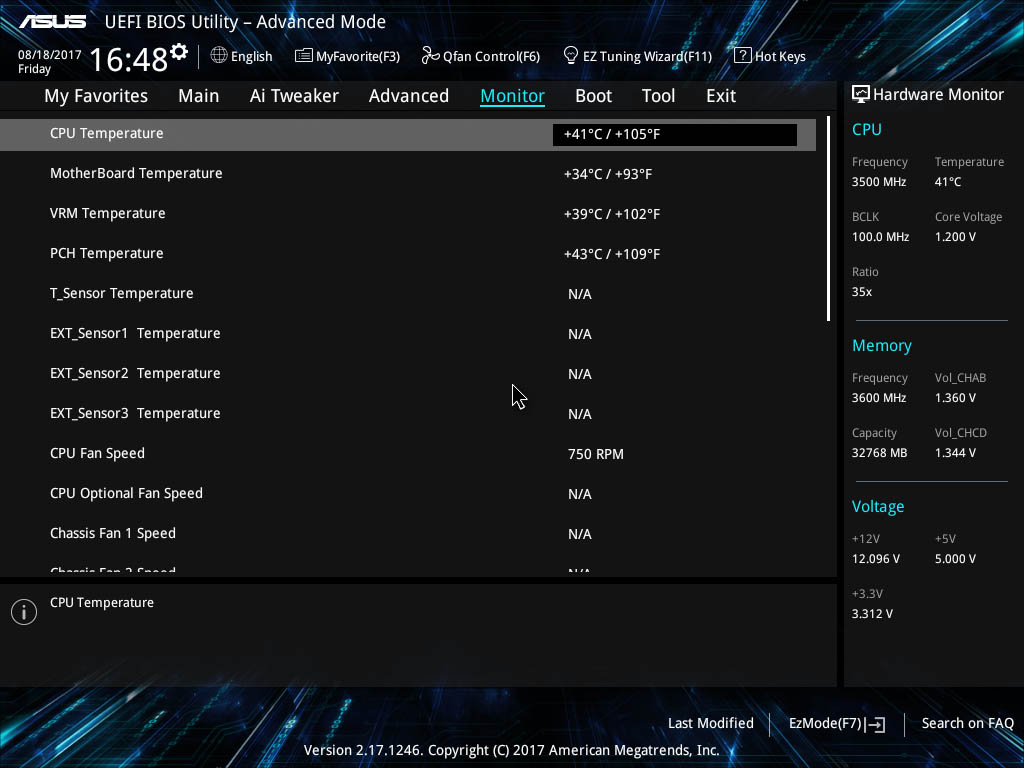Click the +34°C / +93°F motherboard value
1024x768 pixels.
tap(607, 174)
